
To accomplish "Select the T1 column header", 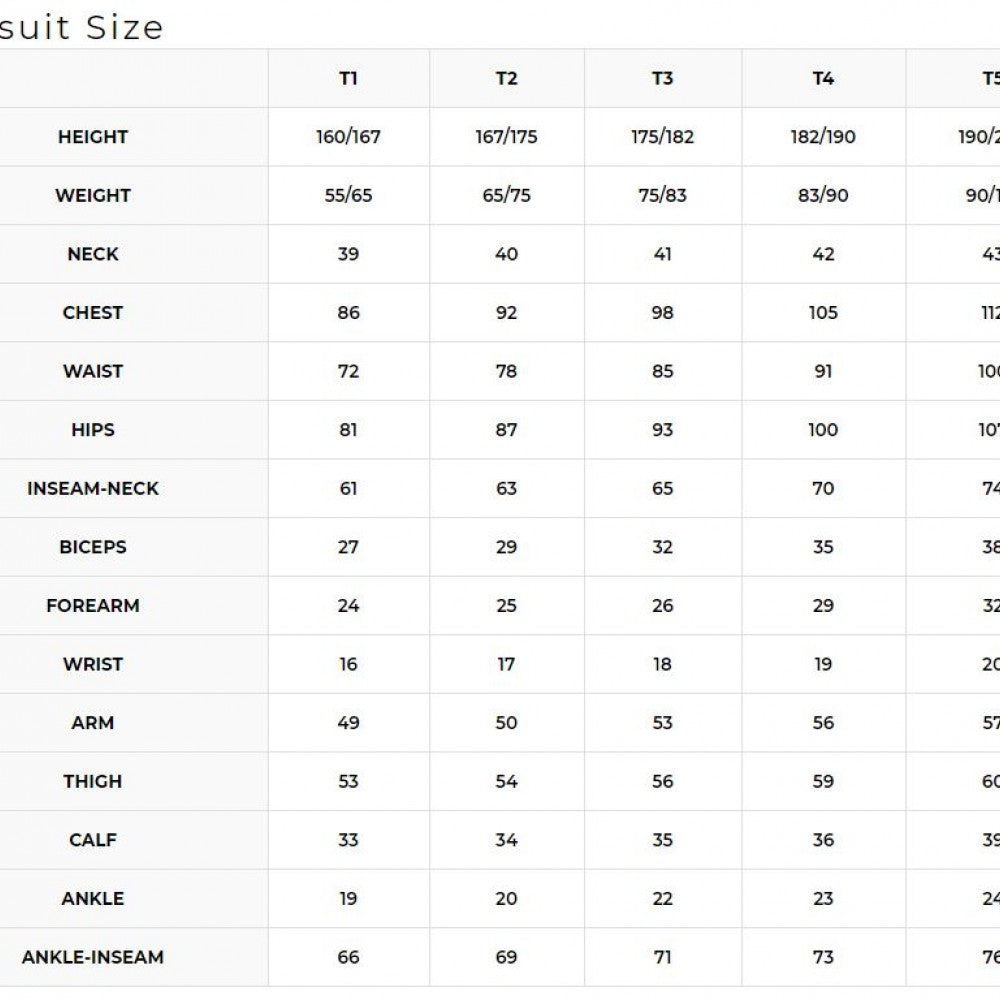I will (x=348, y=78).
